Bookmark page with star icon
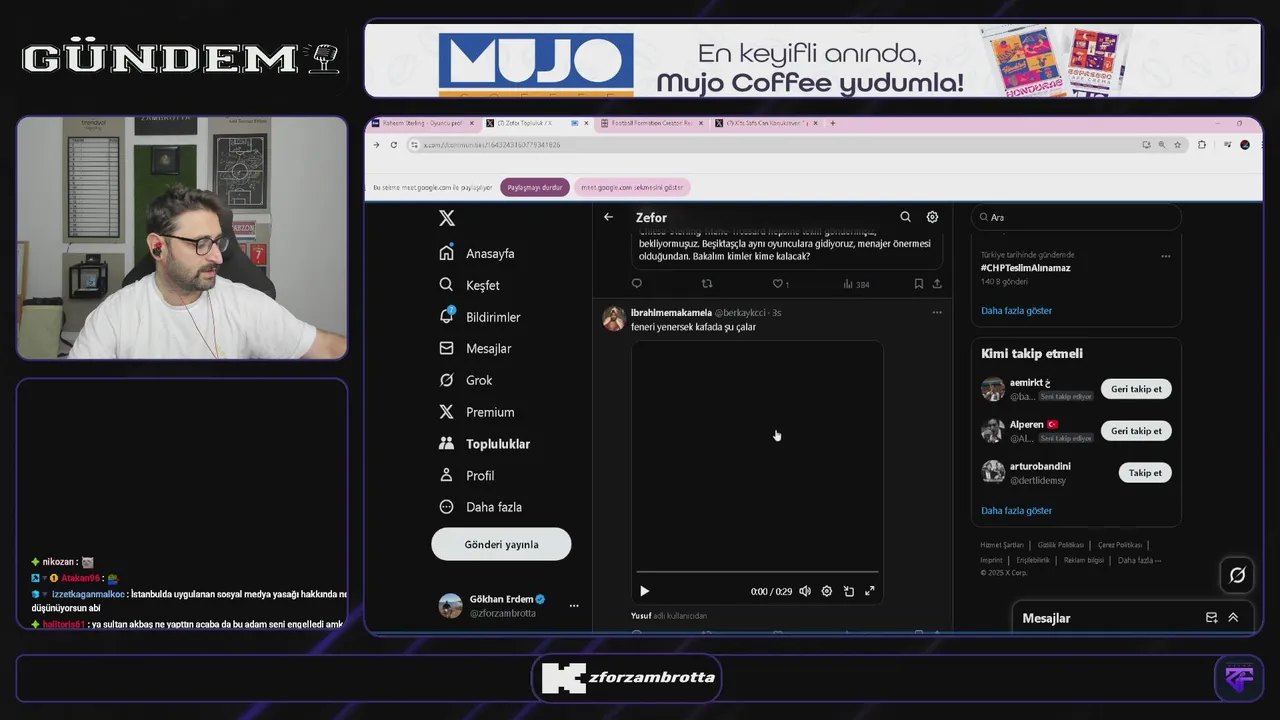The height and width of the screenshot is (720, 1280). click(x=1178, y=145)
